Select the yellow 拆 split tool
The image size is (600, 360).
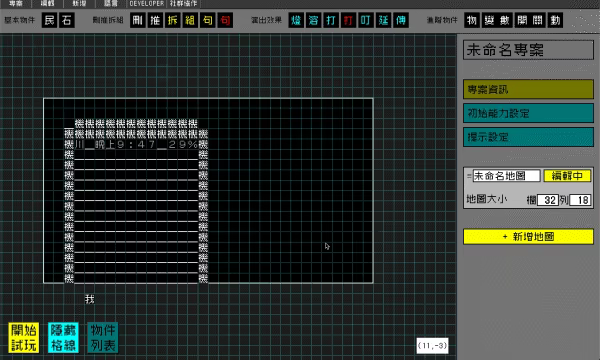pyautogui.click(x=173, y=20)
